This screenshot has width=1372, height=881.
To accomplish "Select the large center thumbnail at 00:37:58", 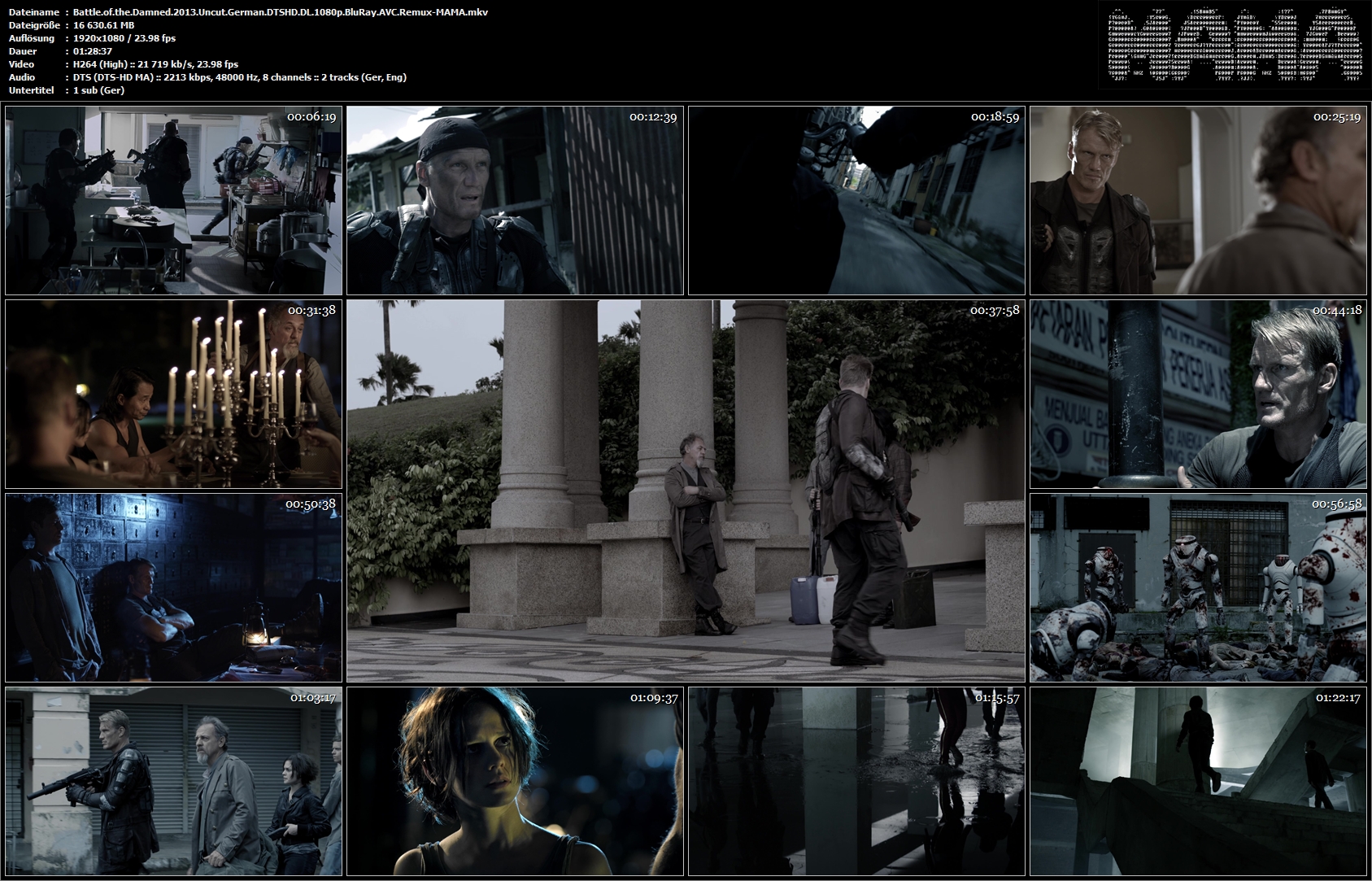I will coord(686,491).
